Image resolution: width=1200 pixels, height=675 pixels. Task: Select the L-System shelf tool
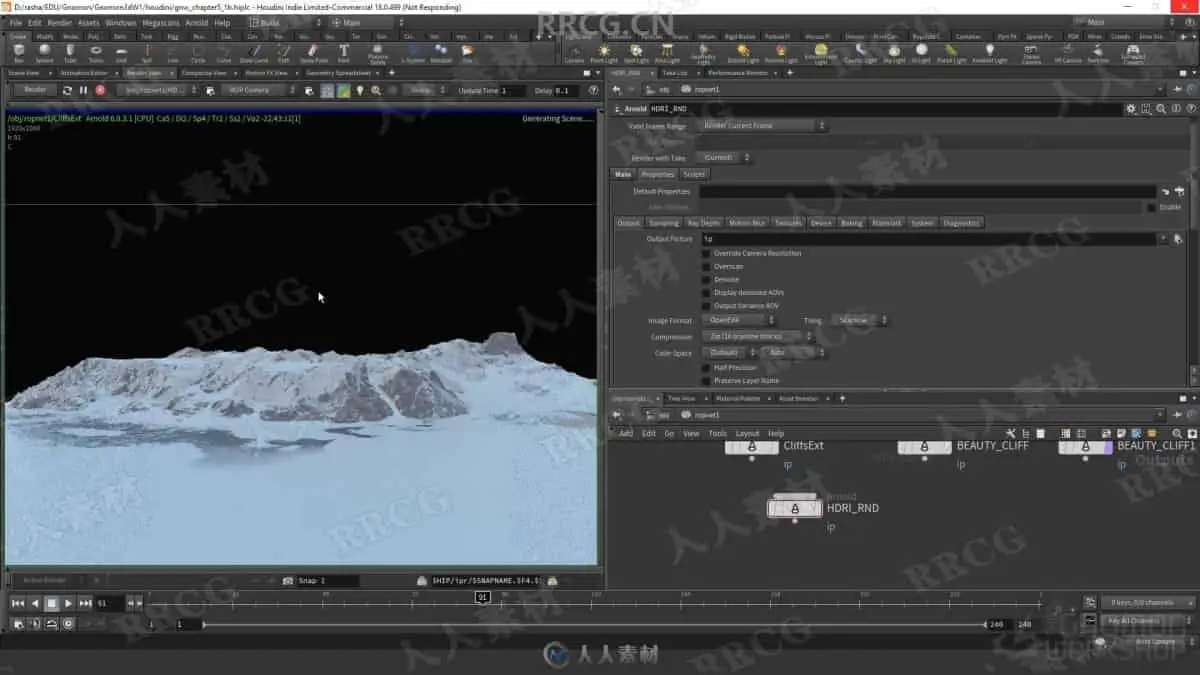[412, 52]
